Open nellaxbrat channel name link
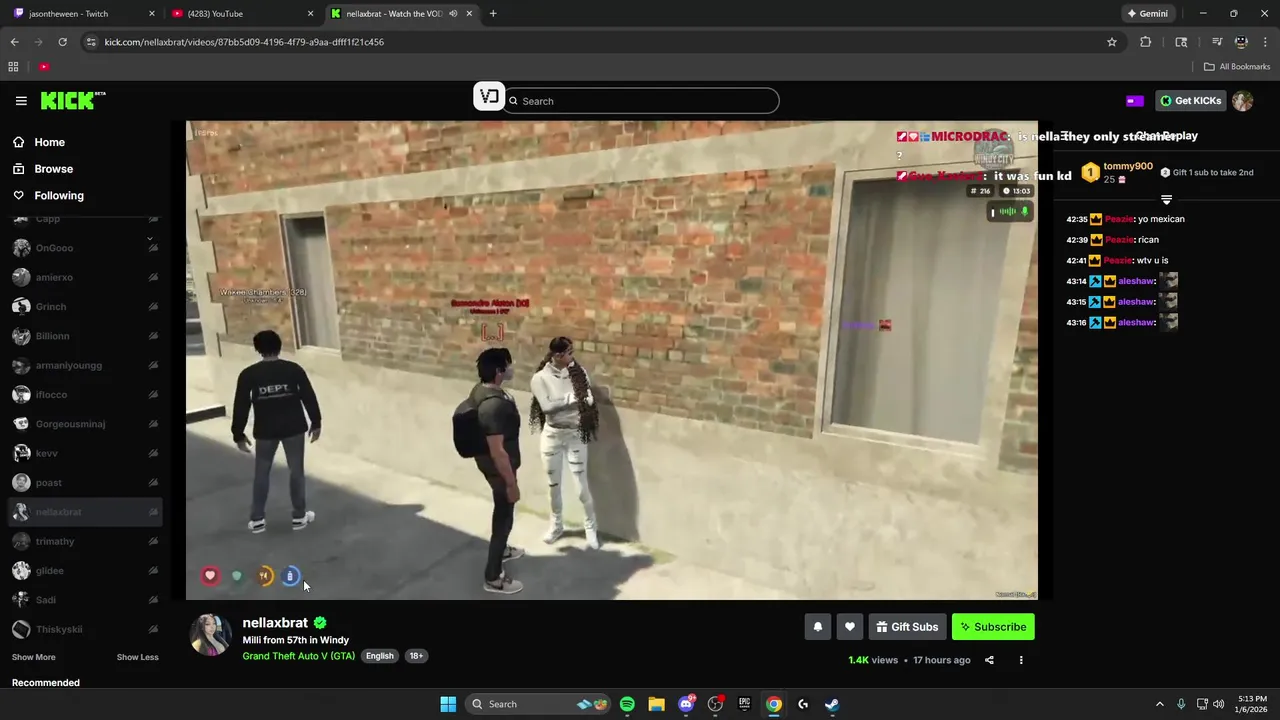The height and width of the screenshot is (720, 1280). 275,623
